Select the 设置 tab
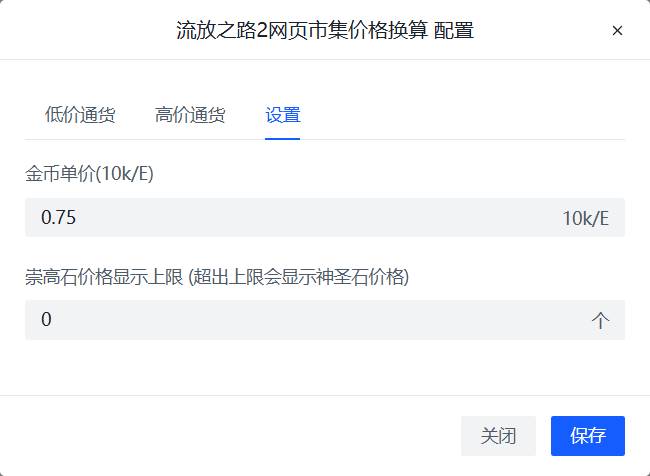This screenshot has width=650, height=476. pos(283,114)
